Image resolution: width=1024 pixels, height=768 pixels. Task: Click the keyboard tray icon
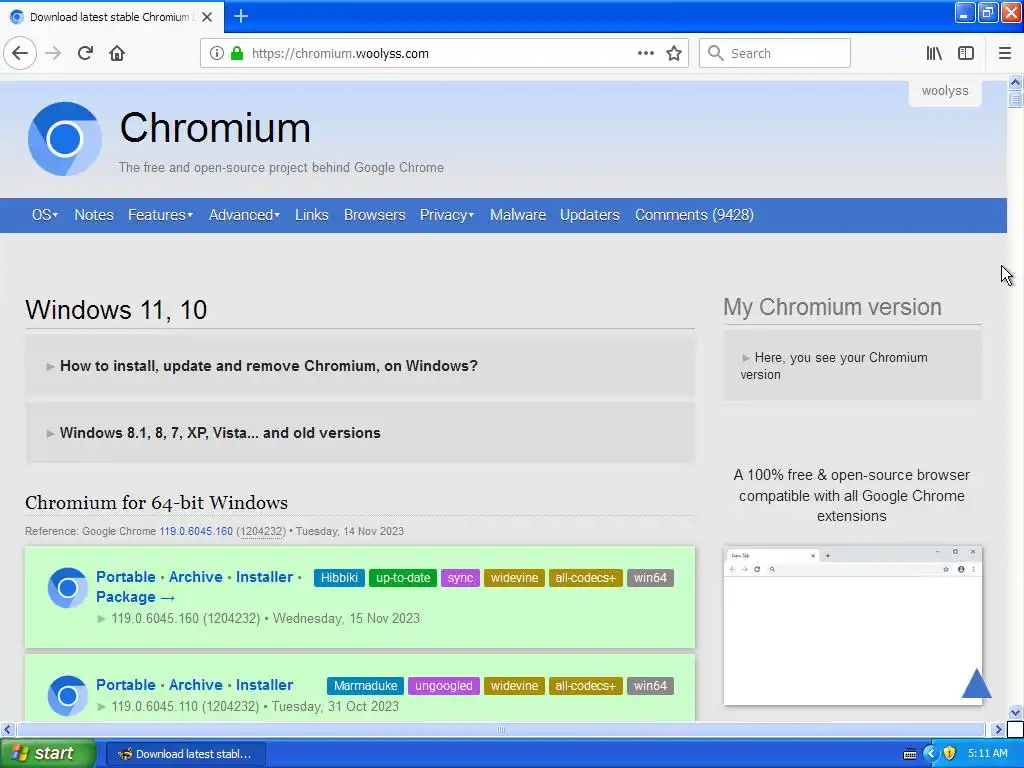pos(910,754)
